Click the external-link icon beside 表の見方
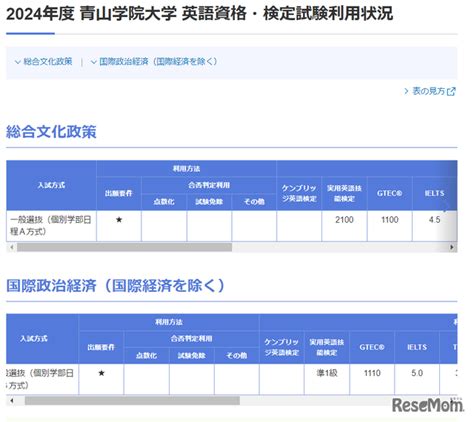 [x=451, y=91]
